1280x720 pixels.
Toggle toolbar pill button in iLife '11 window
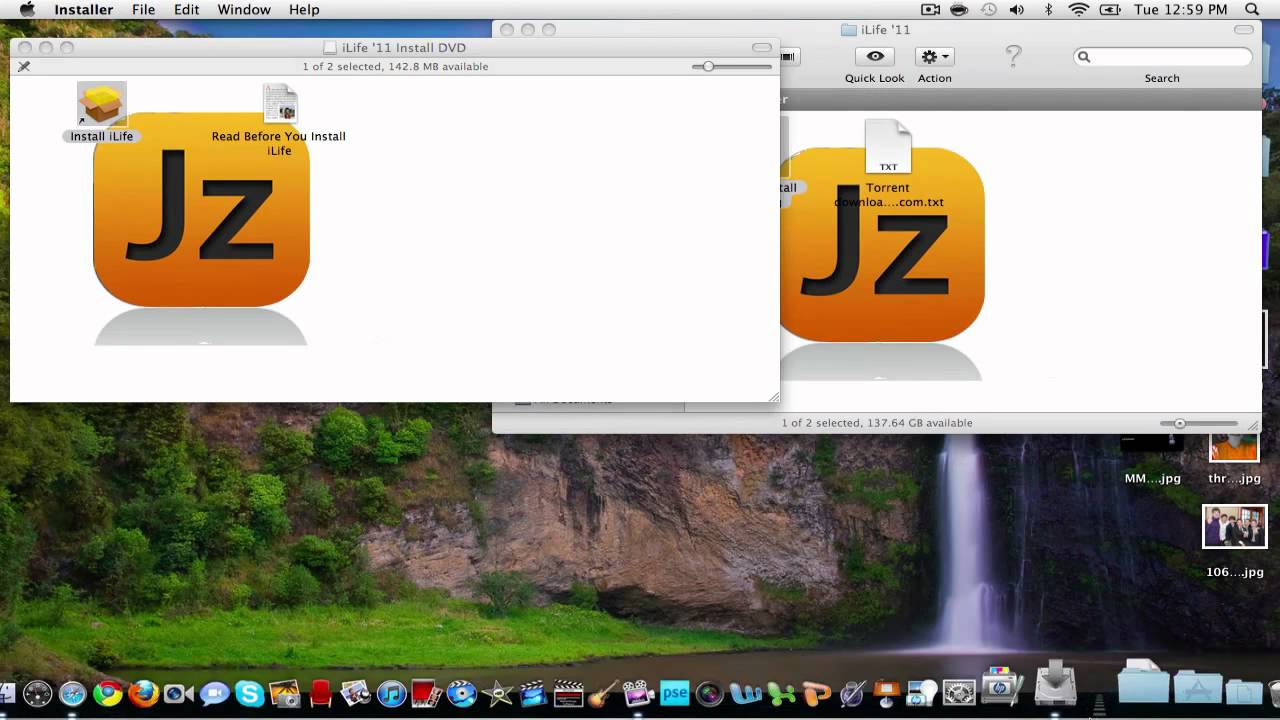[x=1243, y=30]
